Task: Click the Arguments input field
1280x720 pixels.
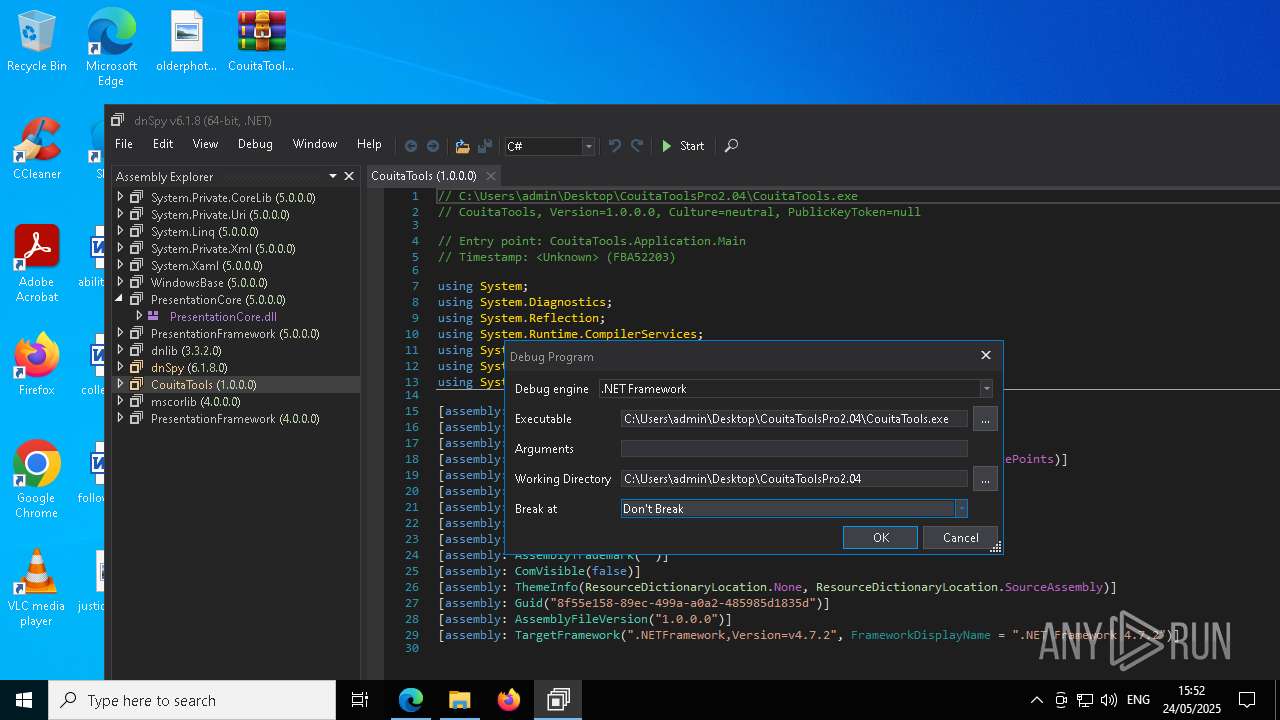Action: [x=794, y=449]
